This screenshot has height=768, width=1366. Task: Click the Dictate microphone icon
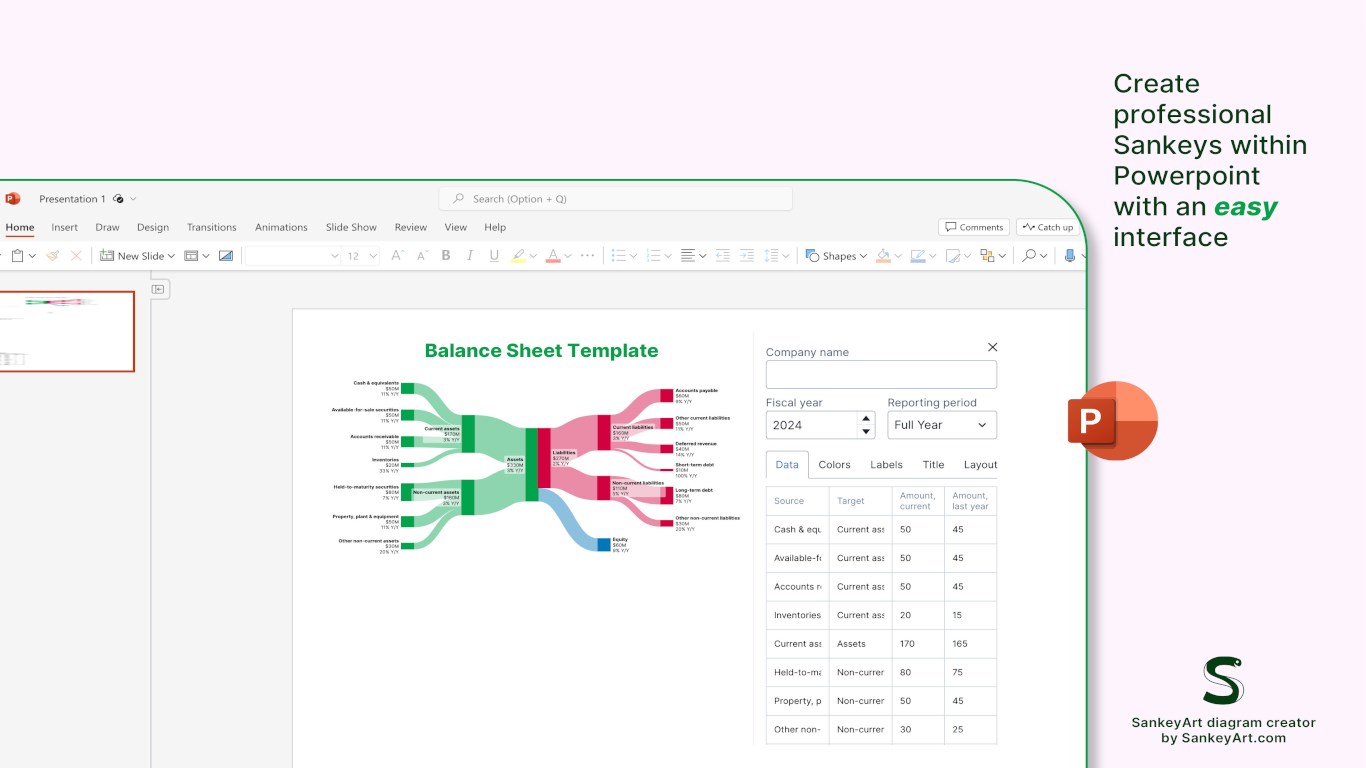click(1069, 256)
